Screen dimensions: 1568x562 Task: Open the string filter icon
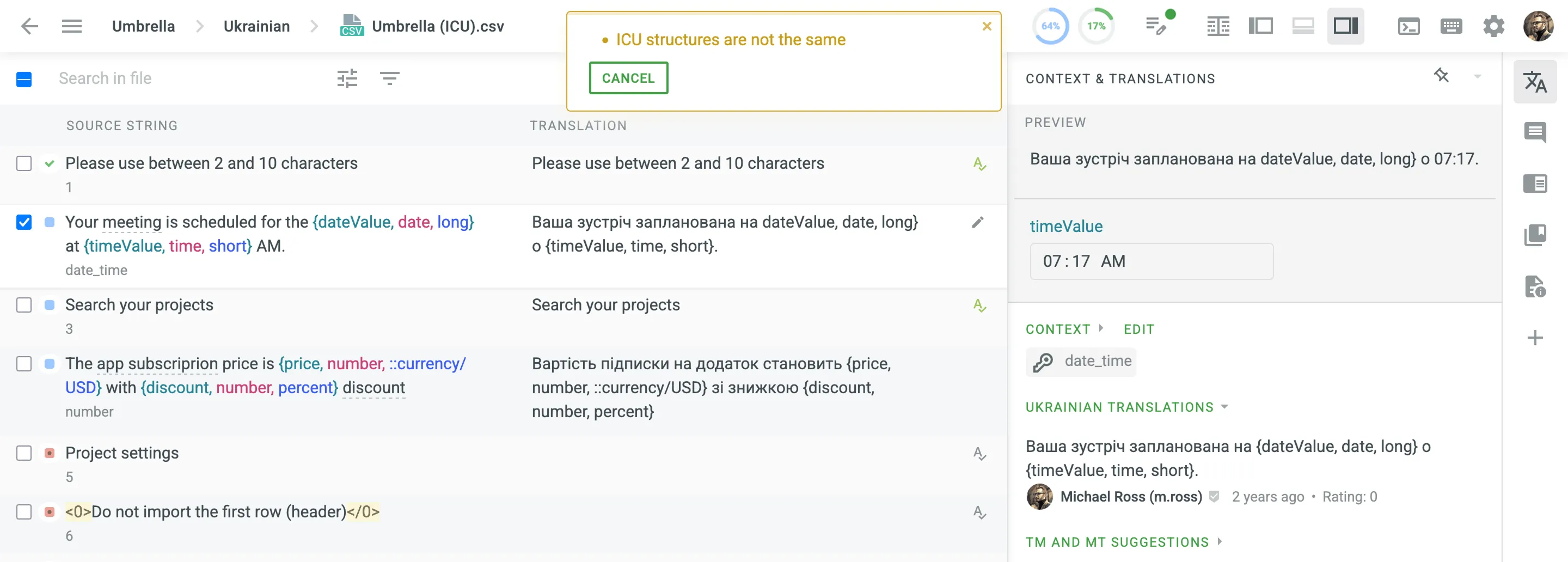390,78
